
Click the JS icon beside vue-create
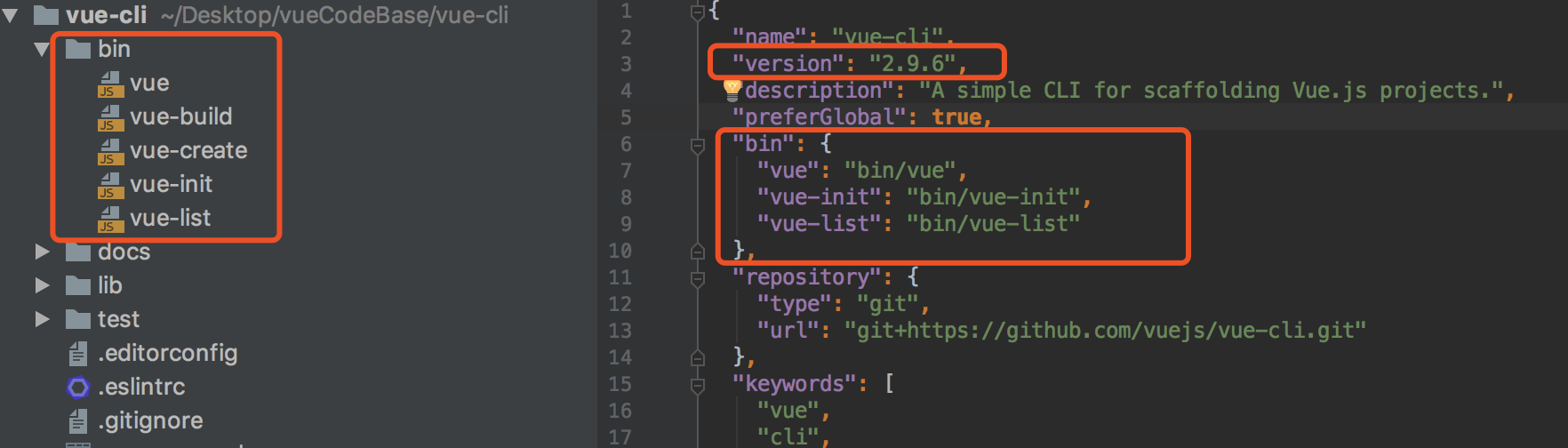(109, 151)
